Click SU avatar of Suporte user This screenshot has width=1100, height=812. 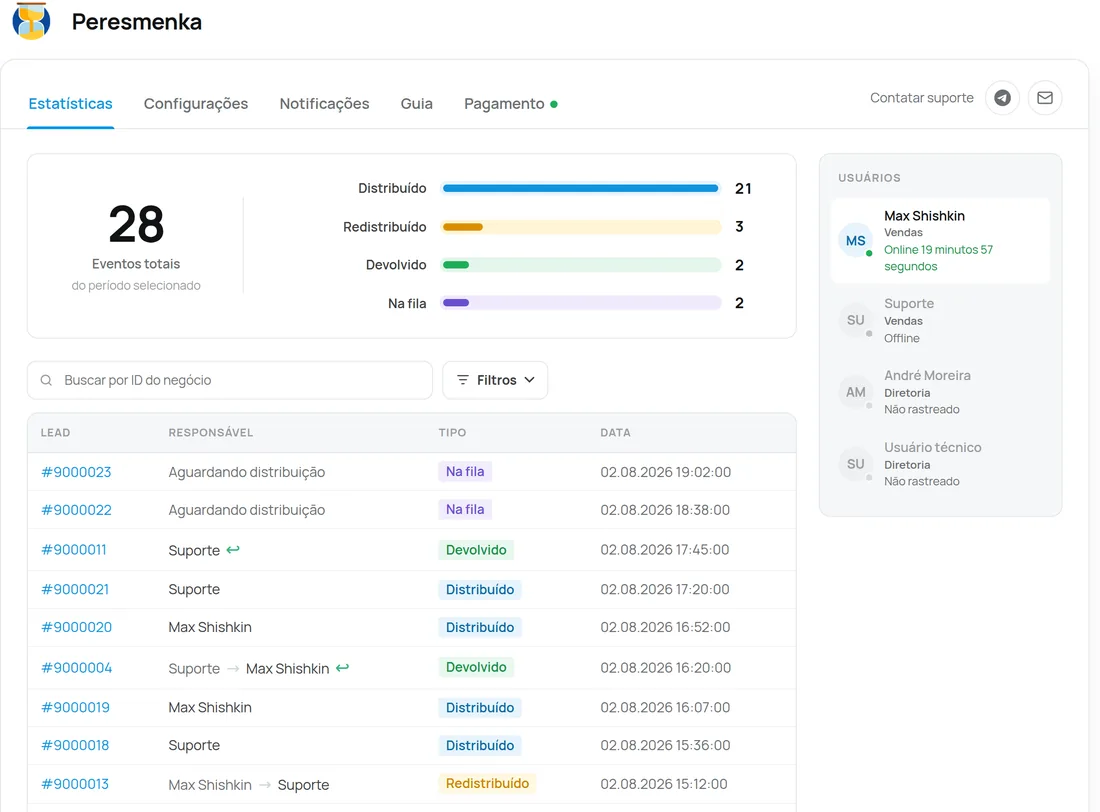tap(855, 320)
